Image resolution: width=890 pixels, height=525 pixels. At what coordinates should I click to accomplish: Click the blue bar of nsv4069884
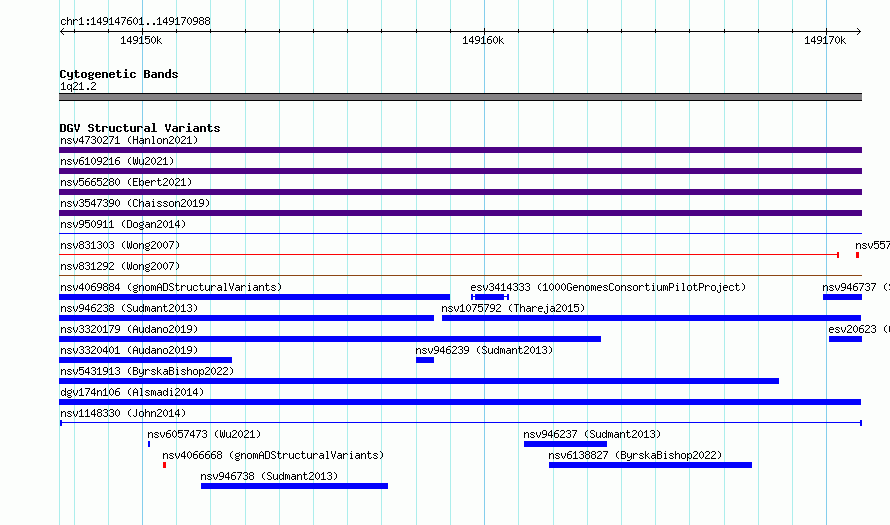pyautogui.click(x=254, y=297)
